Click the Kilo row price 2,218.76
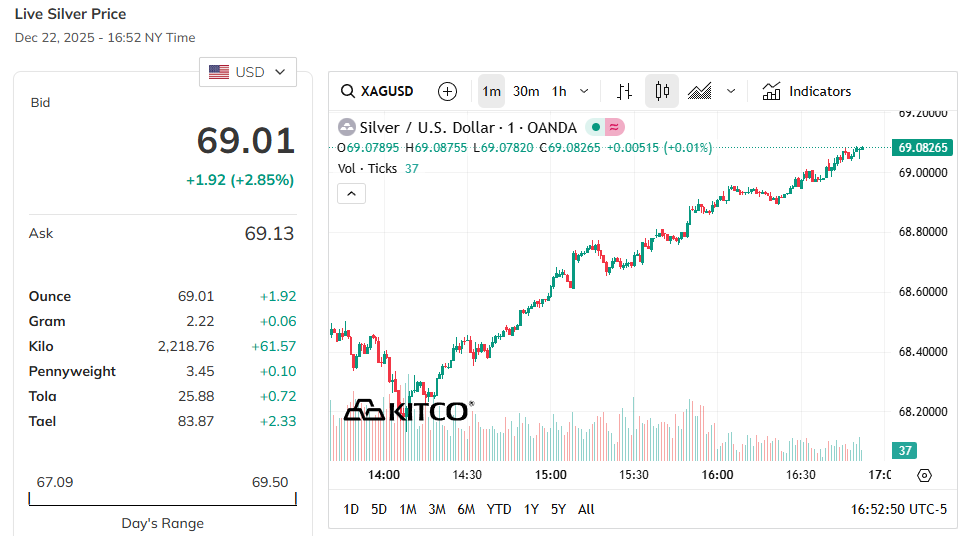 [186, 347]
